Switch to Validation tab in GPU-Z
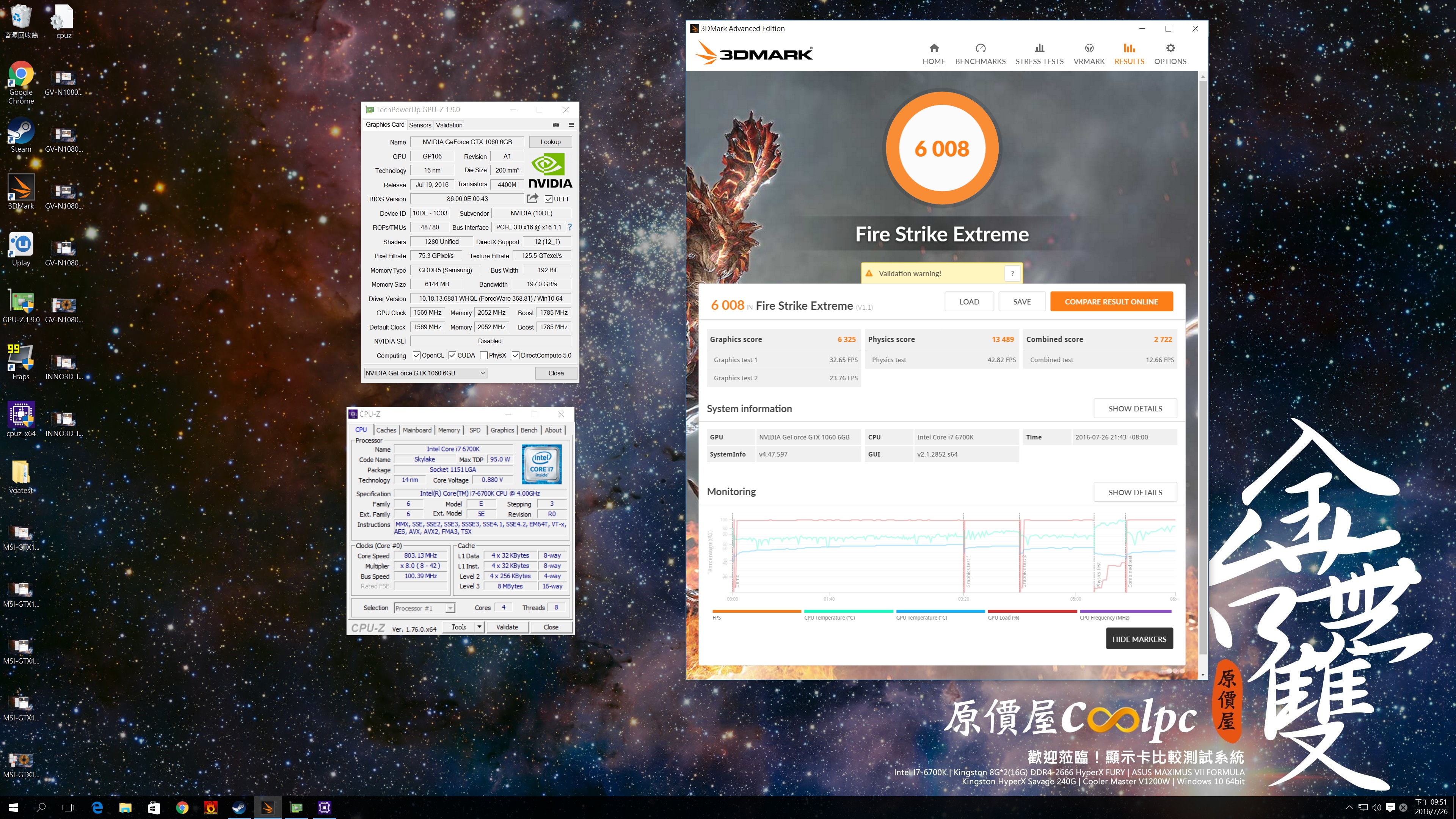Image resolution: width=1456 pixels, height=819 pixels. tap(449, 126)
